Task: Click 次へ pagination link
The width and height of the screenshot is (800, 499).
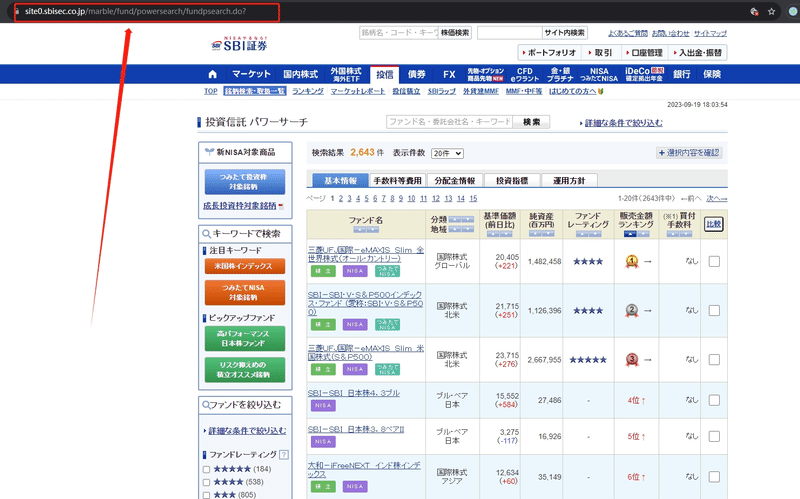Action: tap(716, 198)
